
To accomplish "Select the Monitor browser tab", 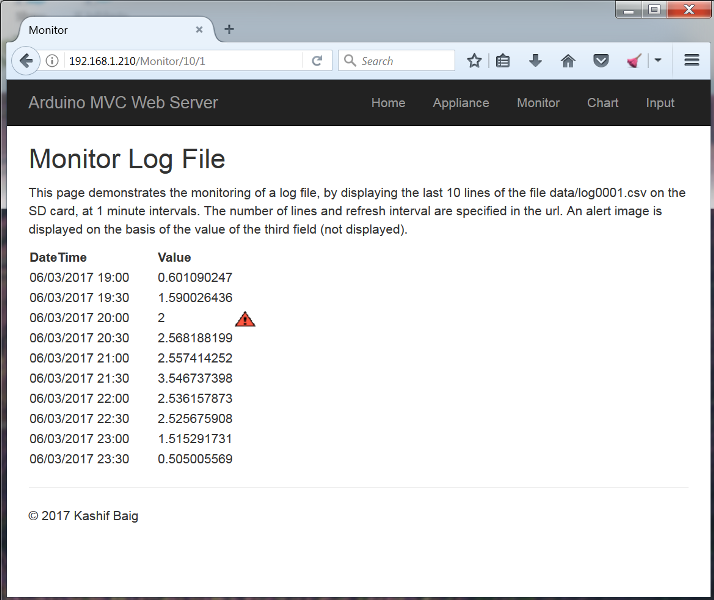I will 116,30.
